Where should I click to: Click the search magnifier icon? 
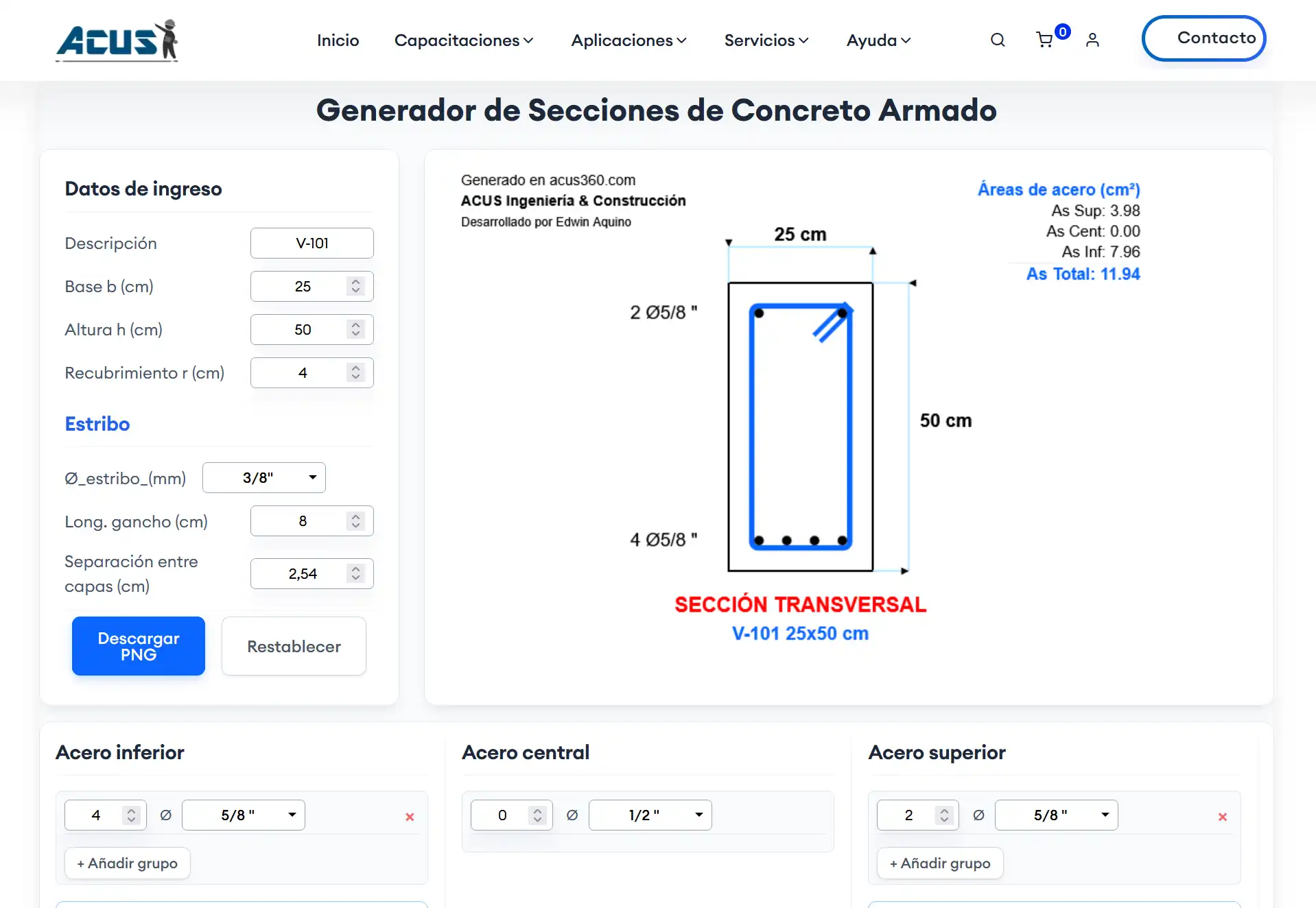(998, 40)
